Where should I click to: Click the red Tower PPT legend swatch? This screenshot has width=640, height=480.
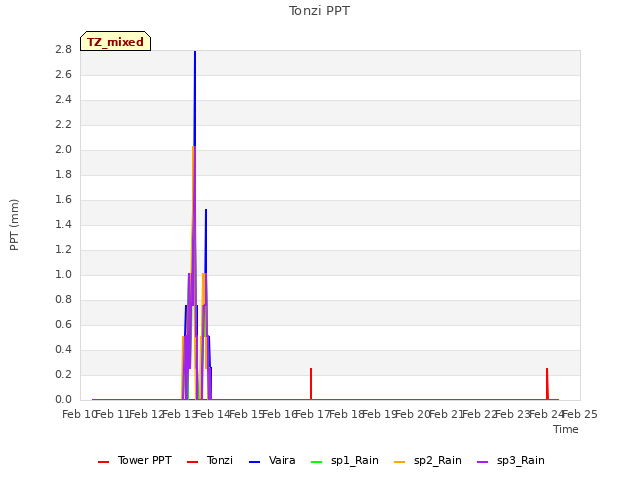[x=104, y=462]
